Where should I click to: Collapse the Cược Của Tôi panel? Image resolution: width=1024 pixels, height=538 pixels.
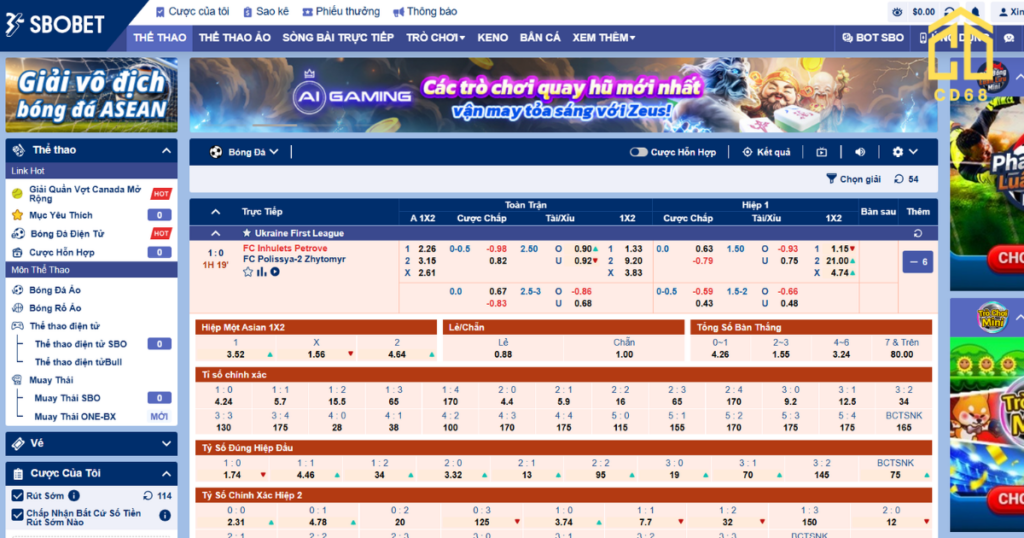coord(167,473)
